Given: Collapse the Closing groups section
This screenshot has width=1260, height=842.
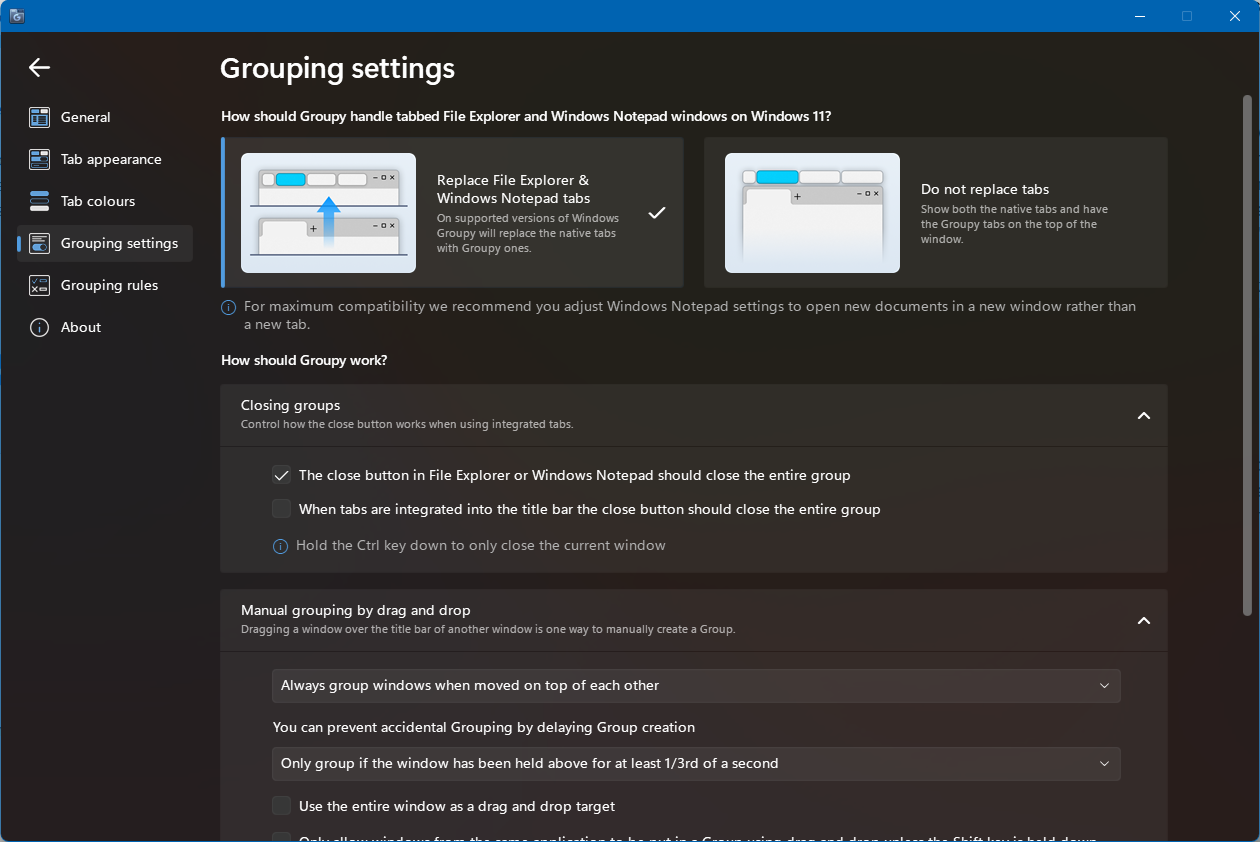Looking at the screenshot, I should (x=1144, y=415).
